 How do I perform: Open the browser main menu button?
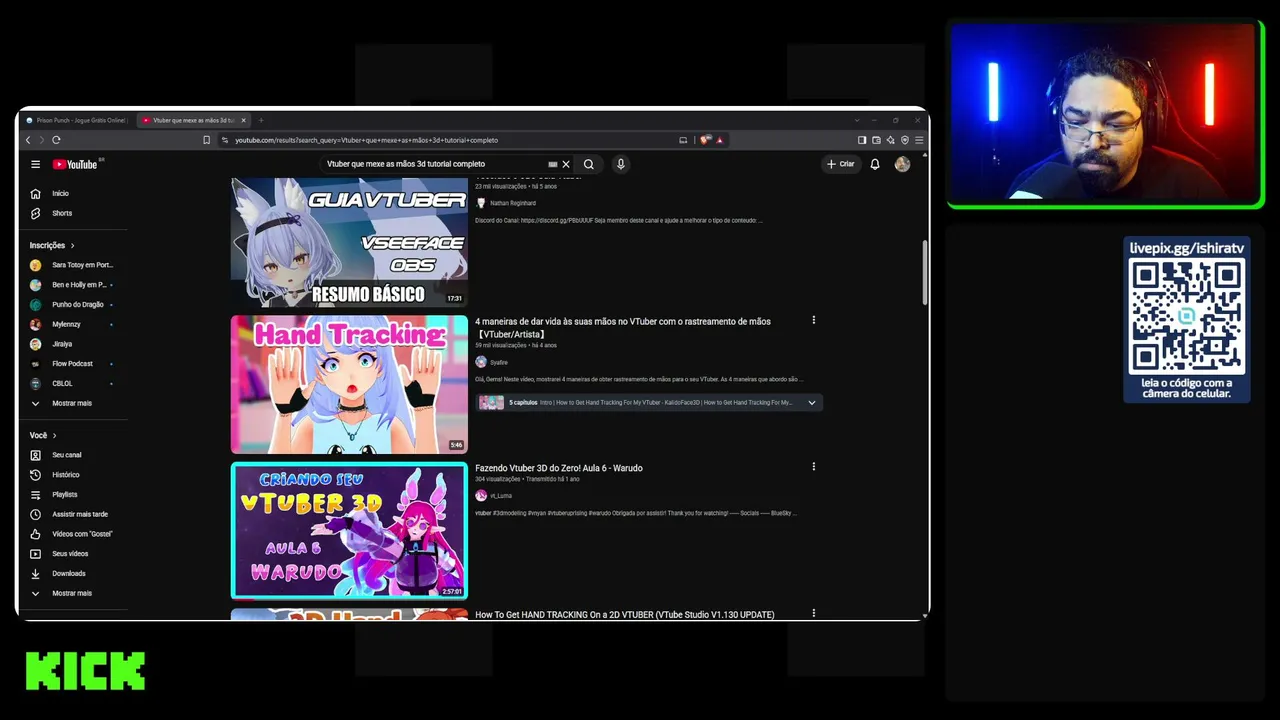tap(919, 140)
